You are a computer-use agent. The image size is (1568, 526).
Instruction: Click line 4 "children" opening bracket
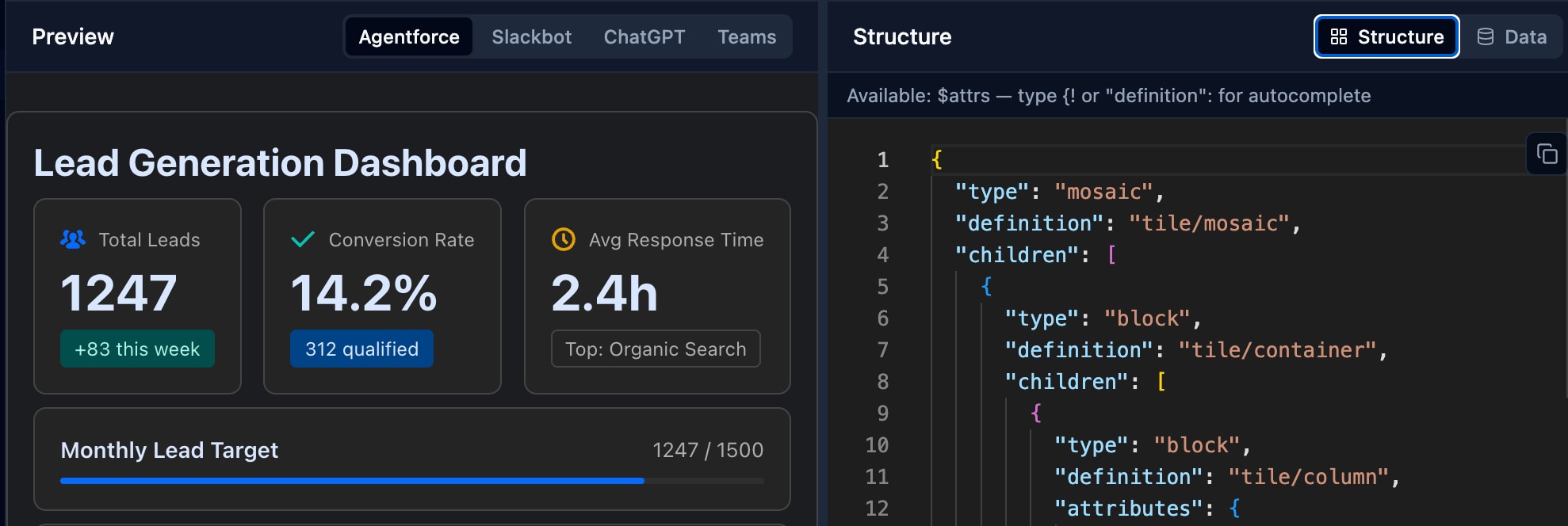(1111, 255)
